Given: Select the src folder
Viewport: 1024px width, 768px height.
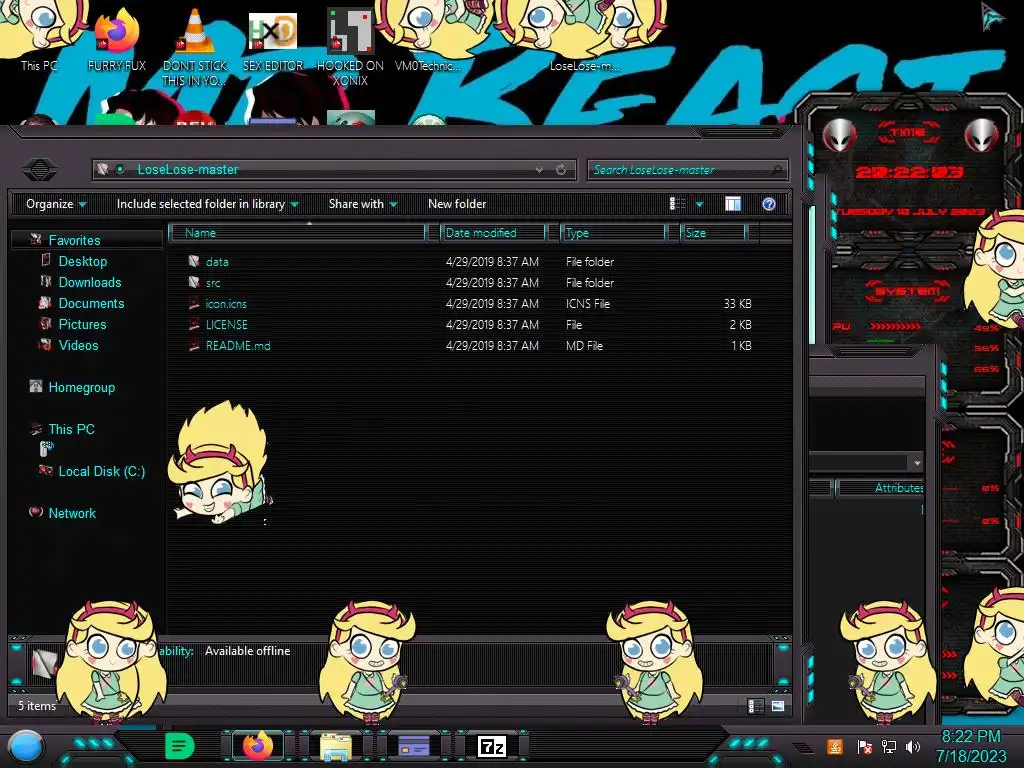Looking at the screenshot, I should coord(213,283).
